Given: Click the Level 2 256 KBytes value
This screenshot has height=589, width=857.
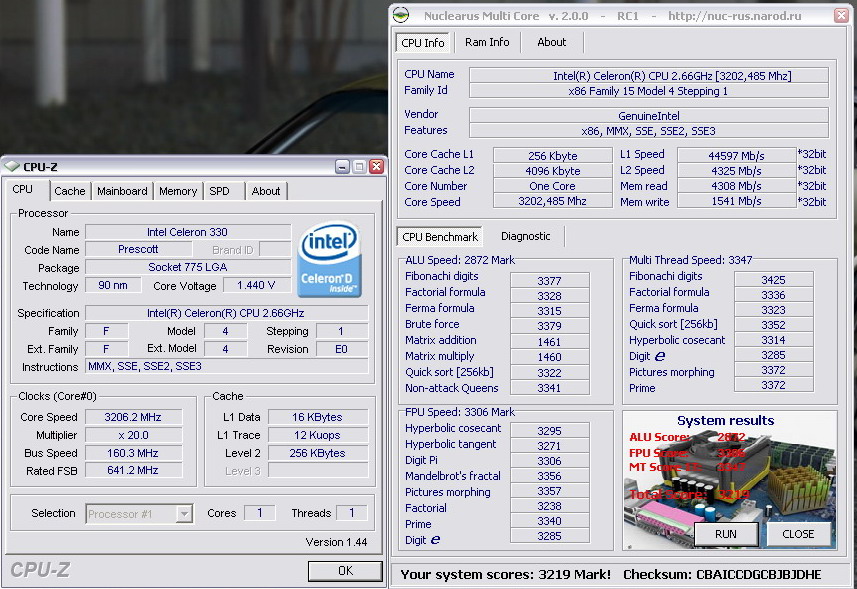Looking at the screenshot, I should click(317, 453).
